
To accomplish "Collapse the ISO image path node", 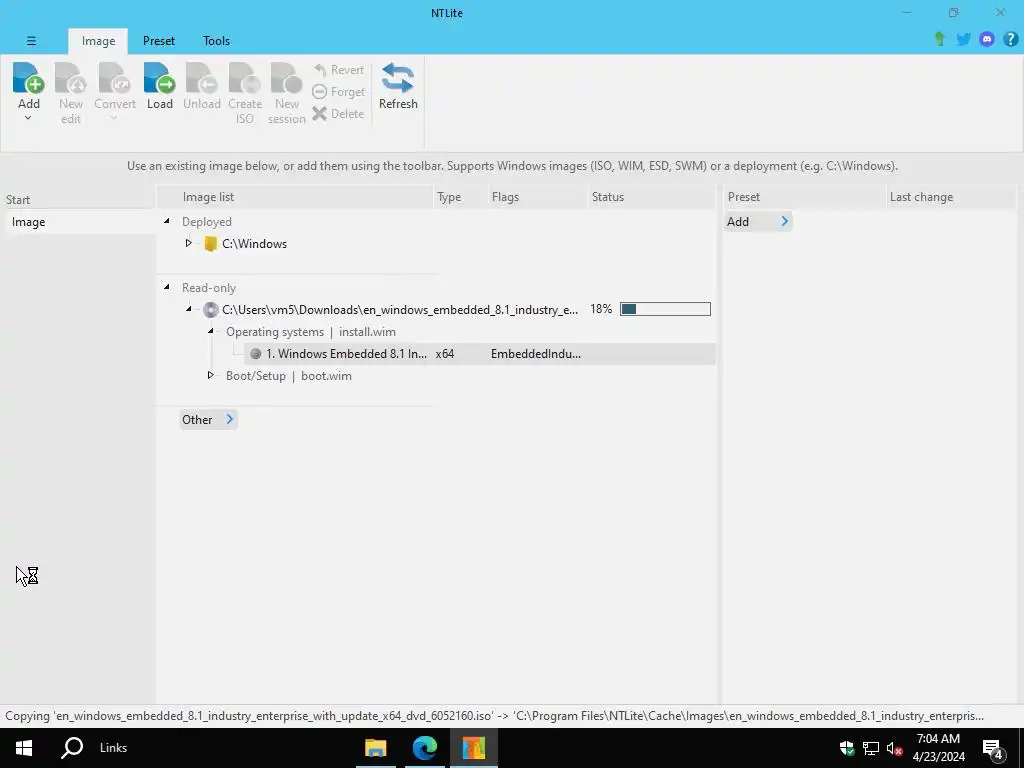I will [x=188, y=309].
